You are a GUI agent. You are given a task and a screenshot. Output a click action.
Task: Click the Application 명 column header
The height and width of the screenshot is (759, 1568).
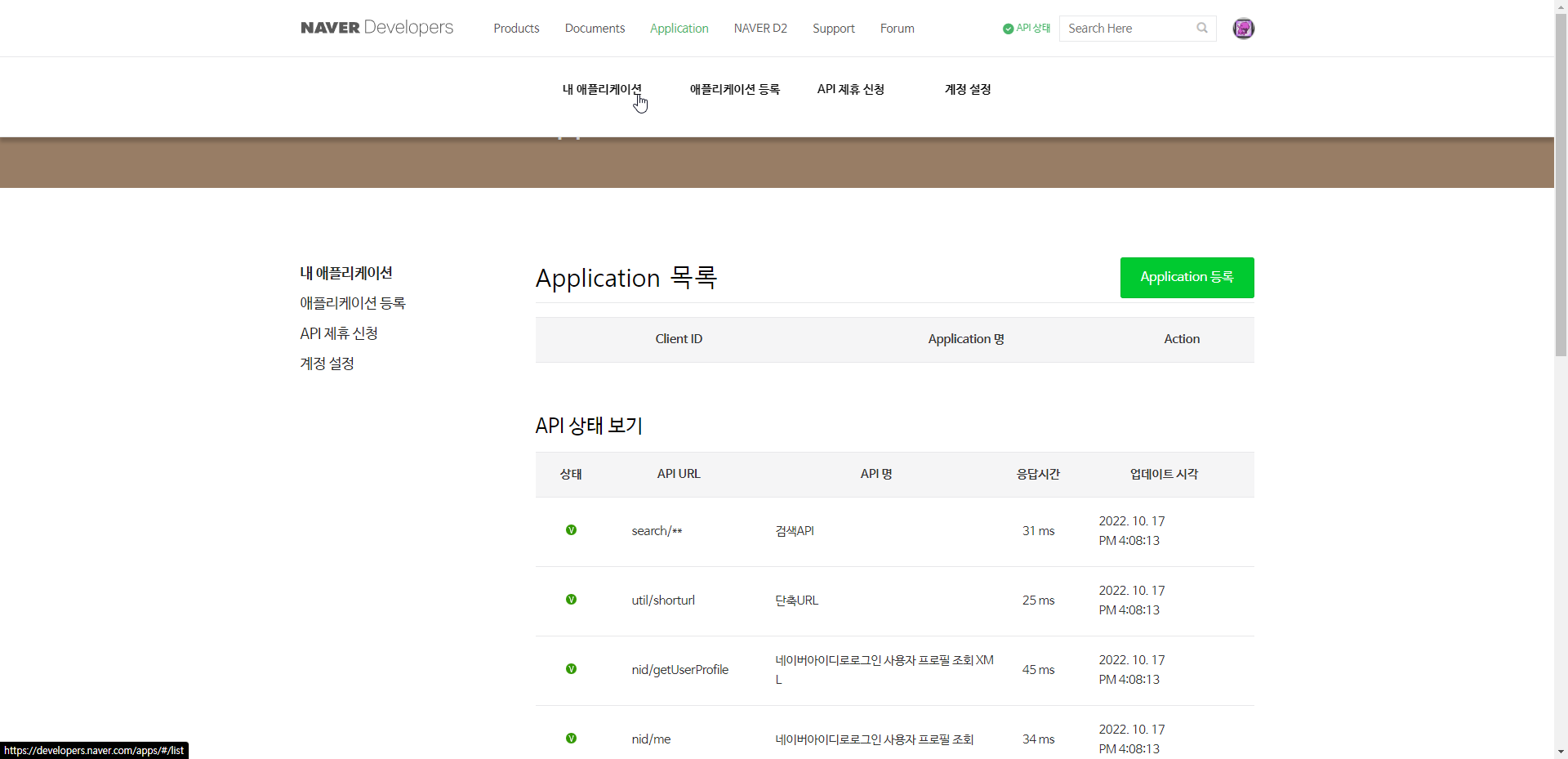coord(966,339)
